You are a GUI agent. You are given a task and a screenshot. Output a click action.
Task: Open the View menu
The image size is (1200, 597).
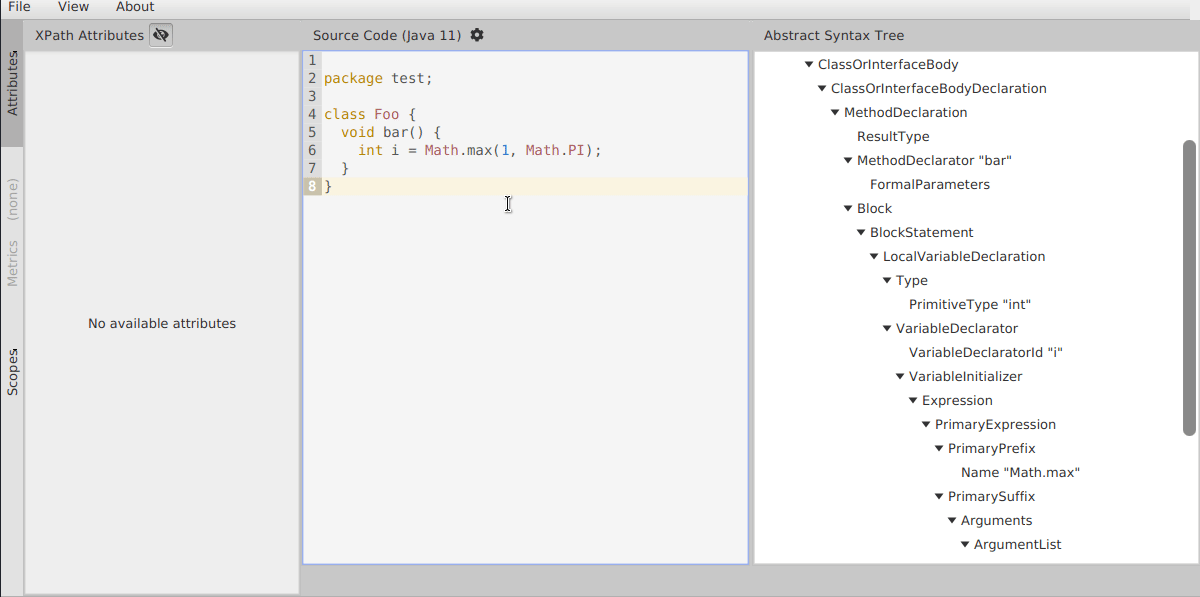73,7
